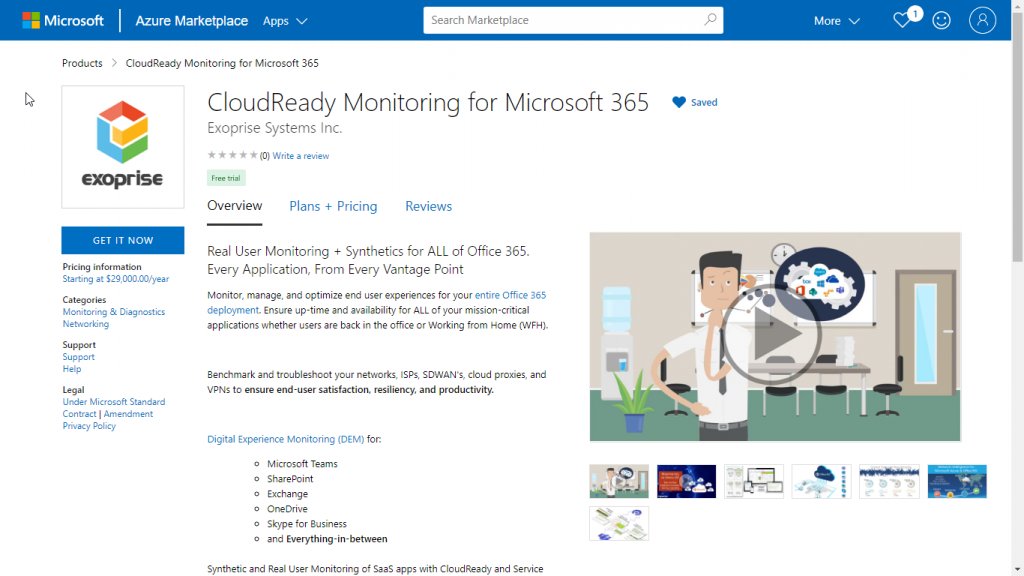
Task: Open the Help link
Action: click(x=72, y=369)
